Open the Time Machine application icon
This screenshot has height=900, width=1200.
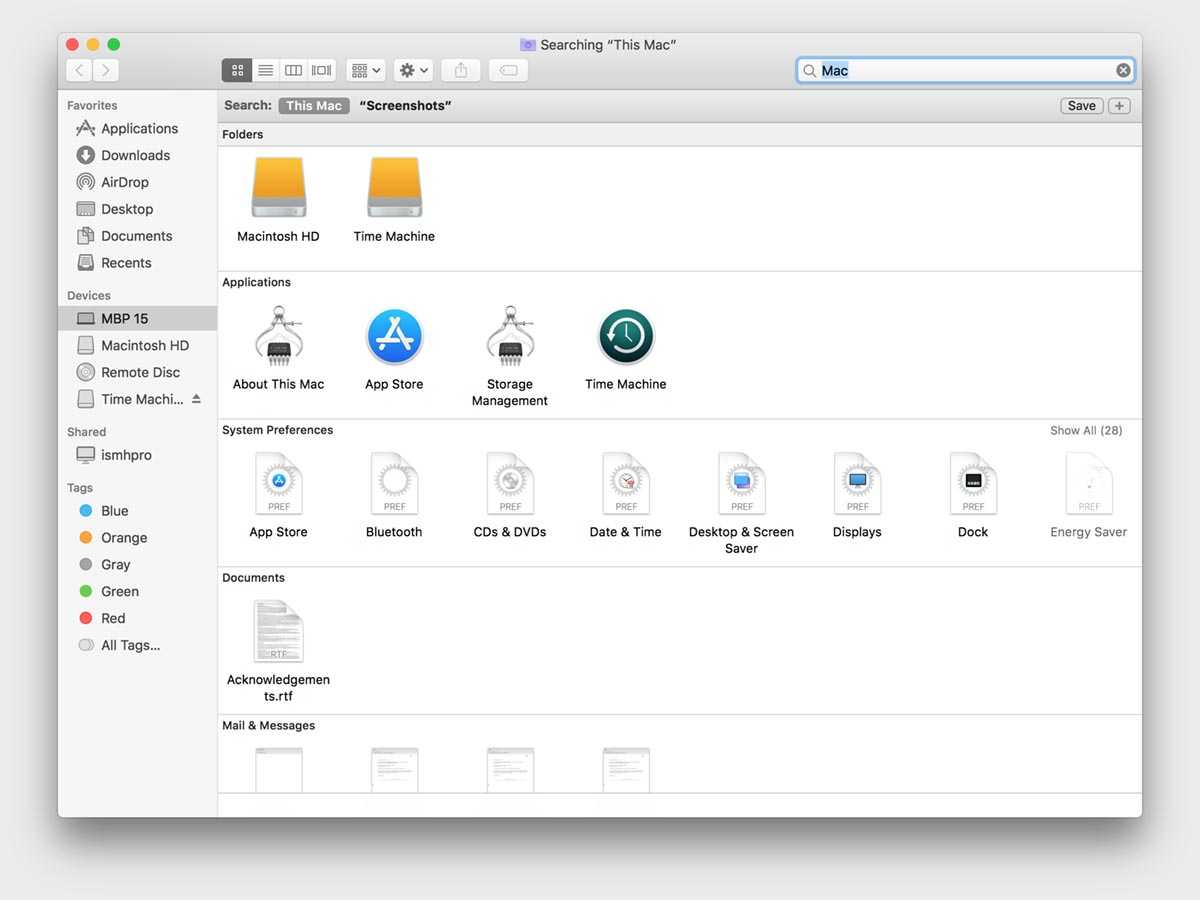(625, 338)
